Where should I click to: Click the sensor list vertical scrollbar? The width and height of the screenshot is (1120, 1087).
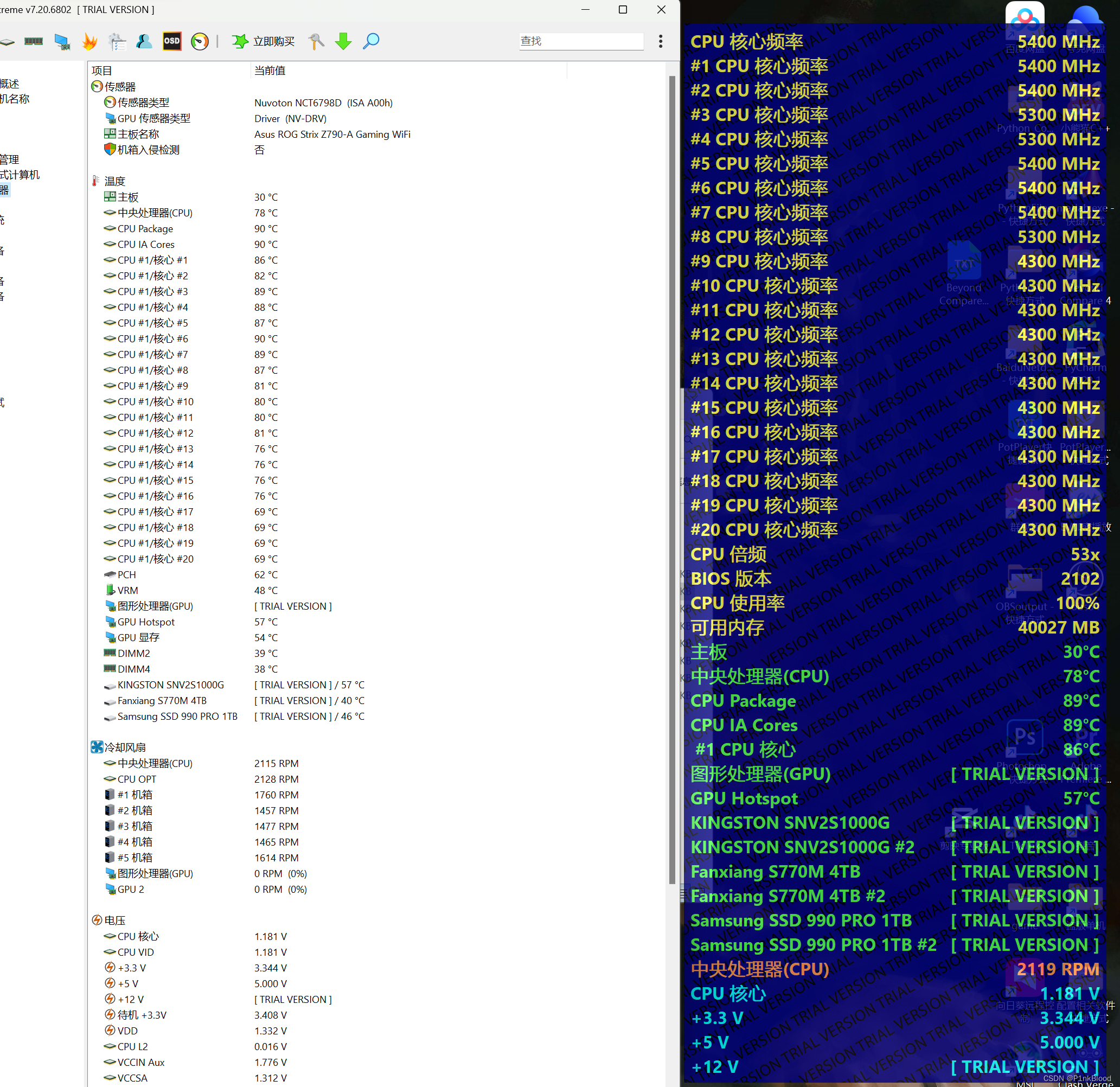(672, 480)
